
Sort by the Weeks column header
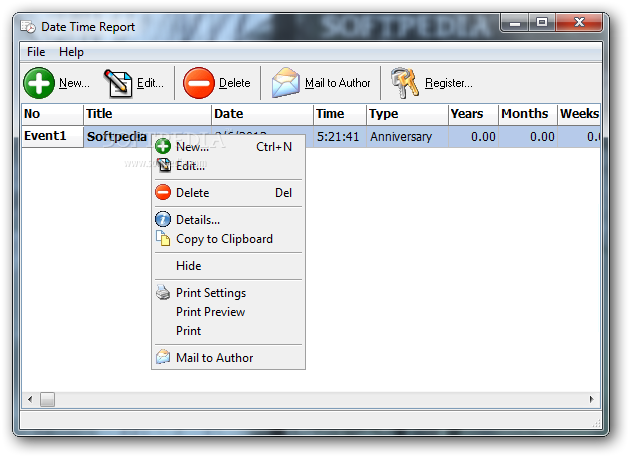click(x=579, y=114)
